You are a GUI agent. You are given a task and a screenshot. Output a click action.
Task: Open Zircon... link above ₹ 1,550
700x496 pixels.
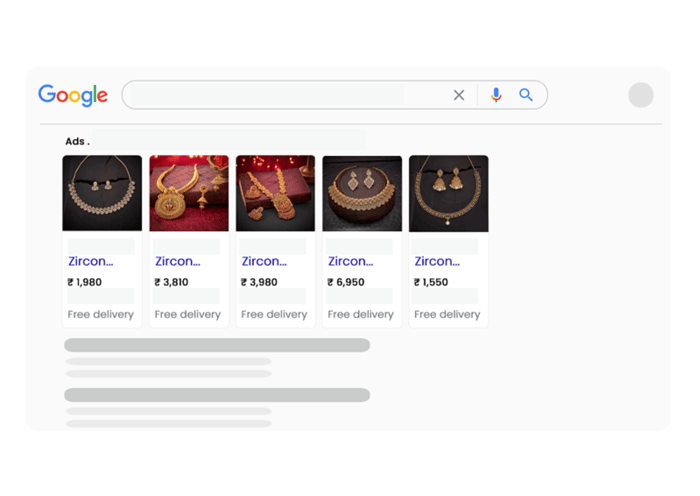coord(437,261)
